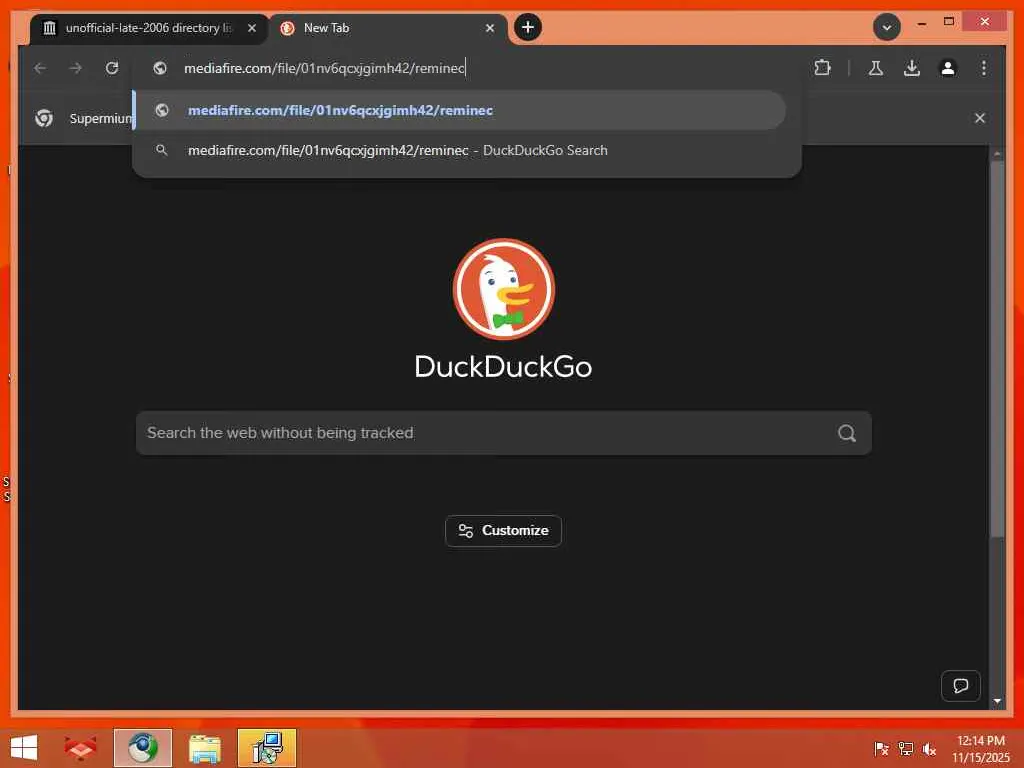Click the muted volume tray icon

pyautogui.click(x=929, y=749)
